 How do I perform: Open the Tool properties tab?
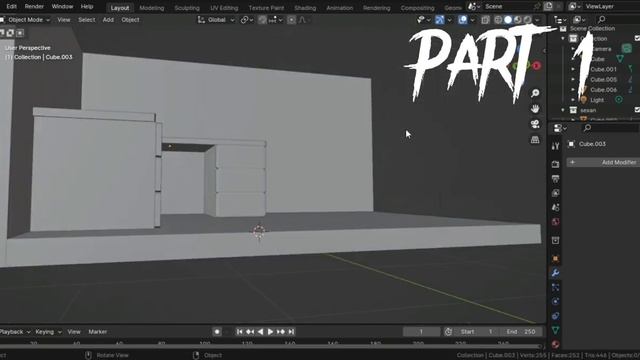click(555, 146)
